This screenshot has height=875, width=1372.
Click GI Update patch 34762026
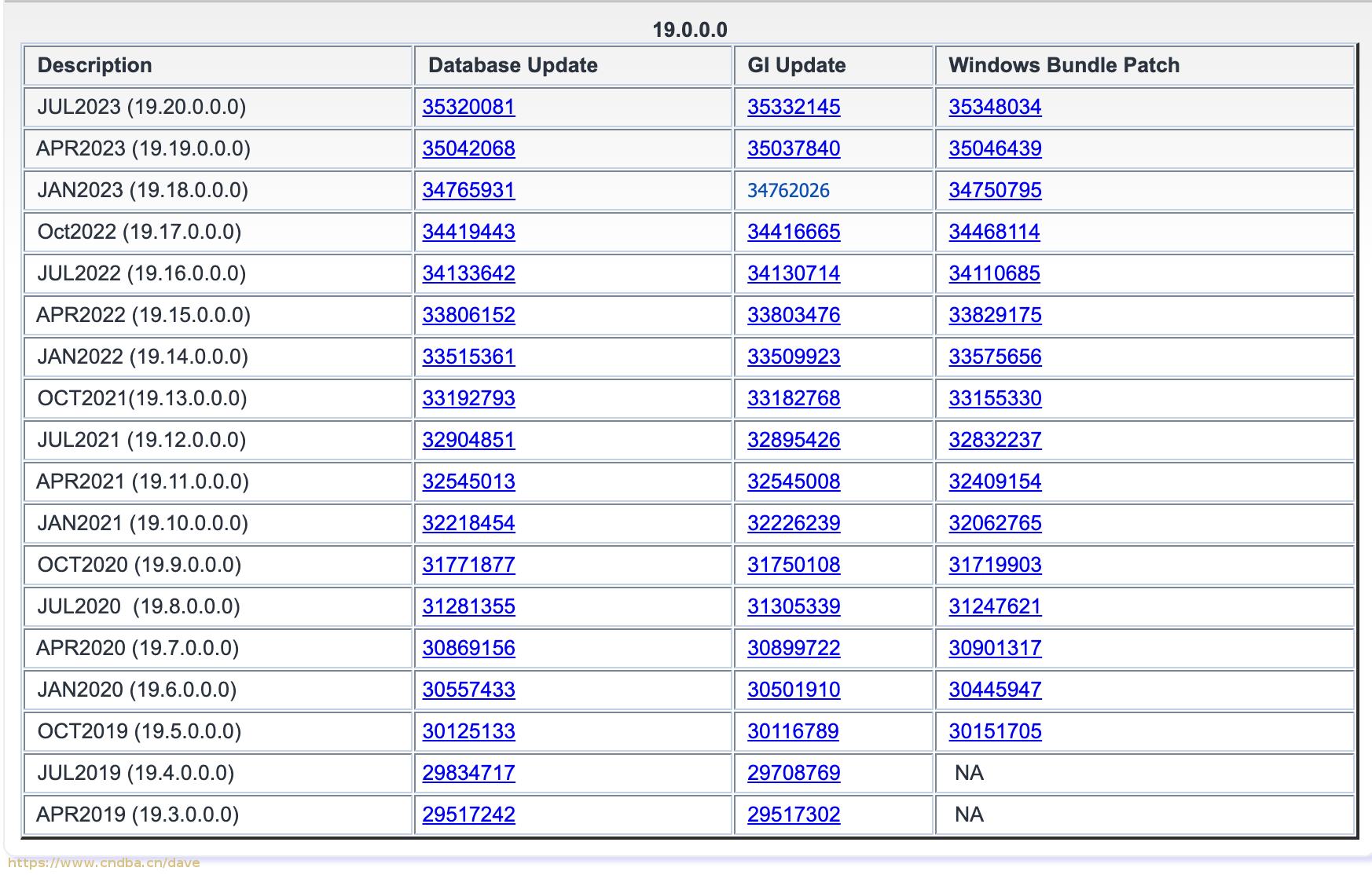pyautogui.click(x=788, y=190)
